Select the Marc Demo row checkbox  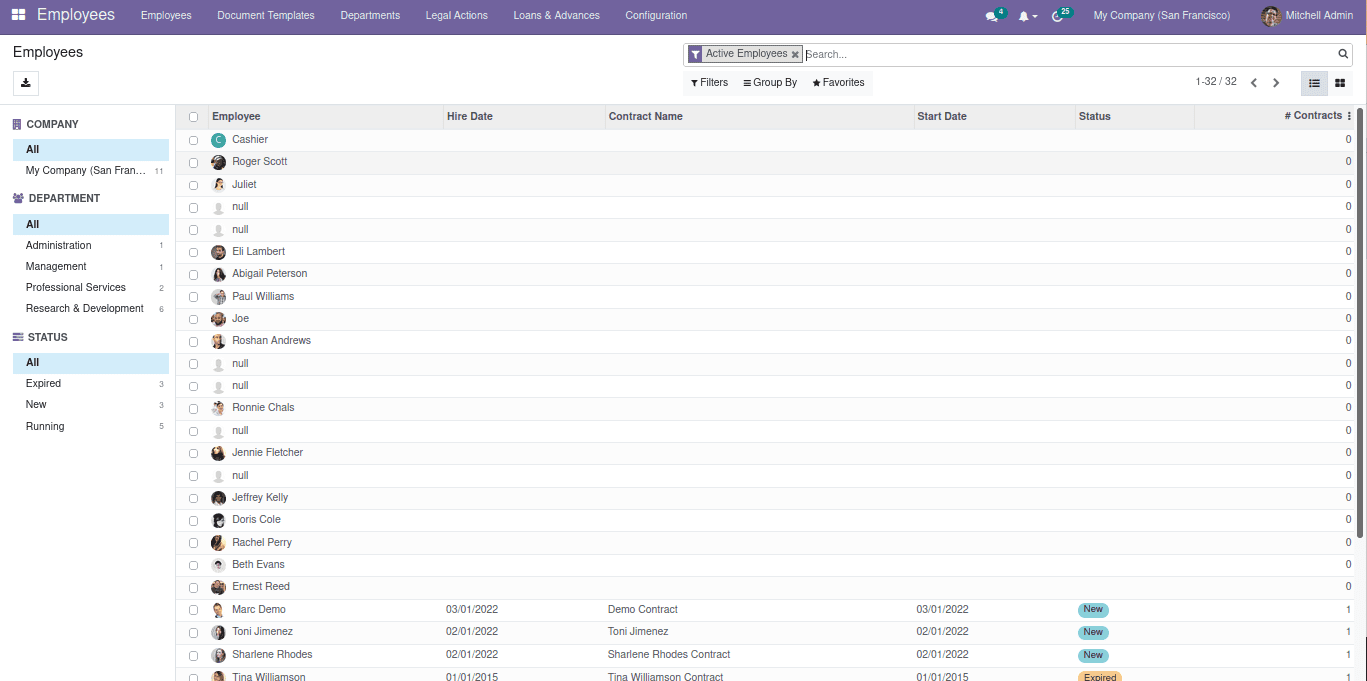[193, 610]
